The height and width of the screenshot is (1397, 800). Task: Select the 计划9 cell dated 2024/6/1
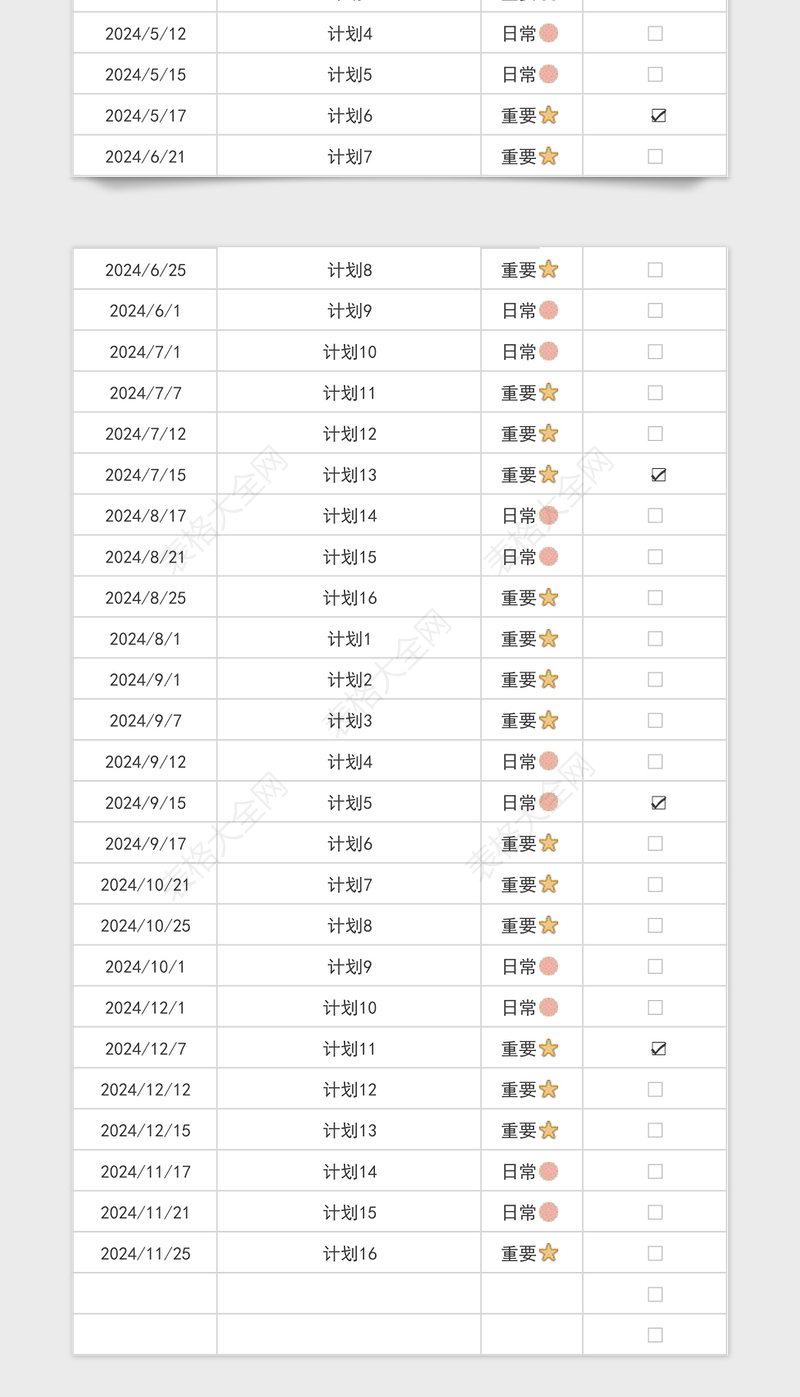click(350, 311)
